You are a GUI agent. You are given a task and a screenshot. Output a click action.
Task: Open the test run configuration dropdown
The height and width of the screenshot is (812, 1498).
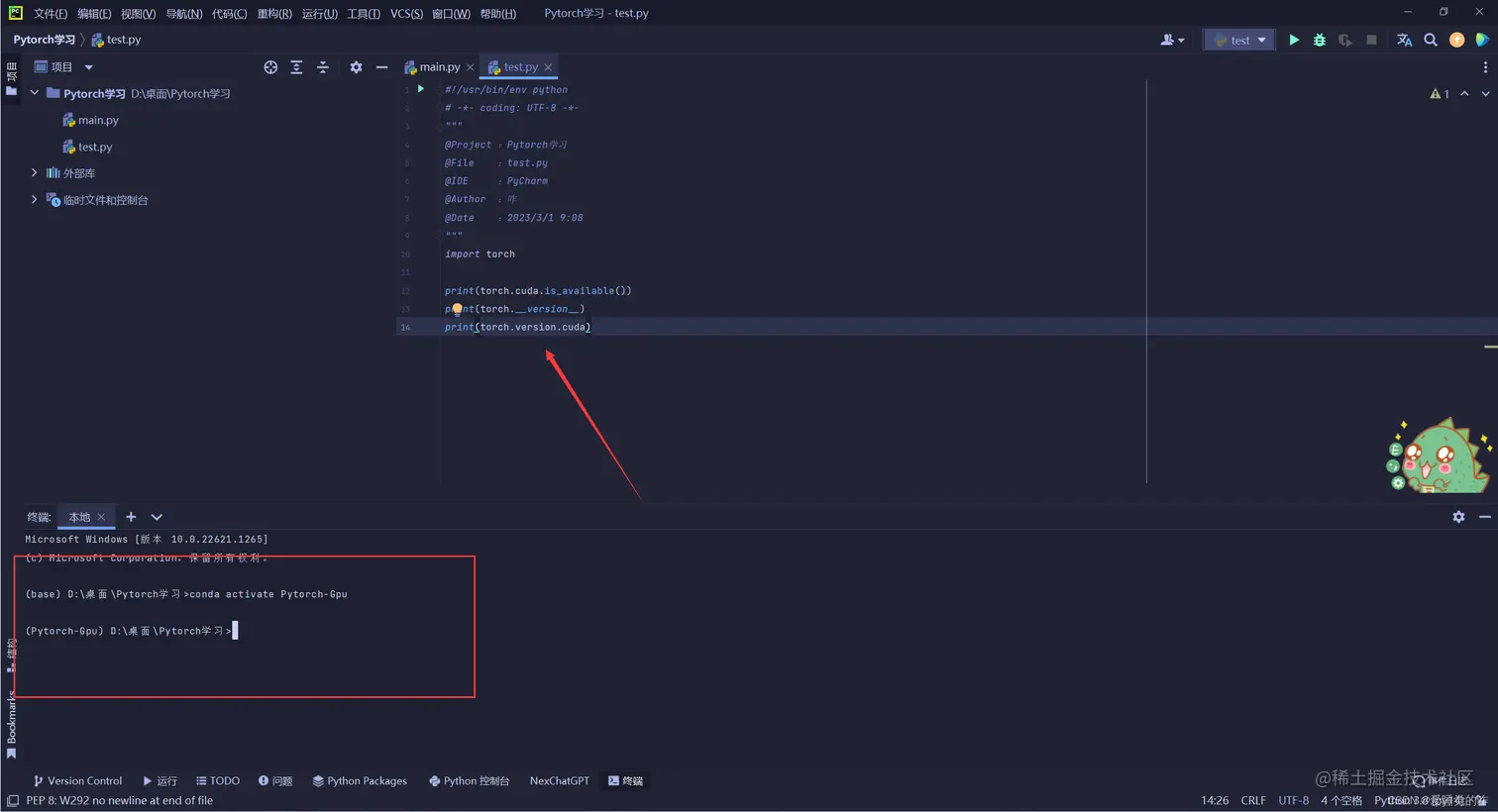tap(1238, 40)
